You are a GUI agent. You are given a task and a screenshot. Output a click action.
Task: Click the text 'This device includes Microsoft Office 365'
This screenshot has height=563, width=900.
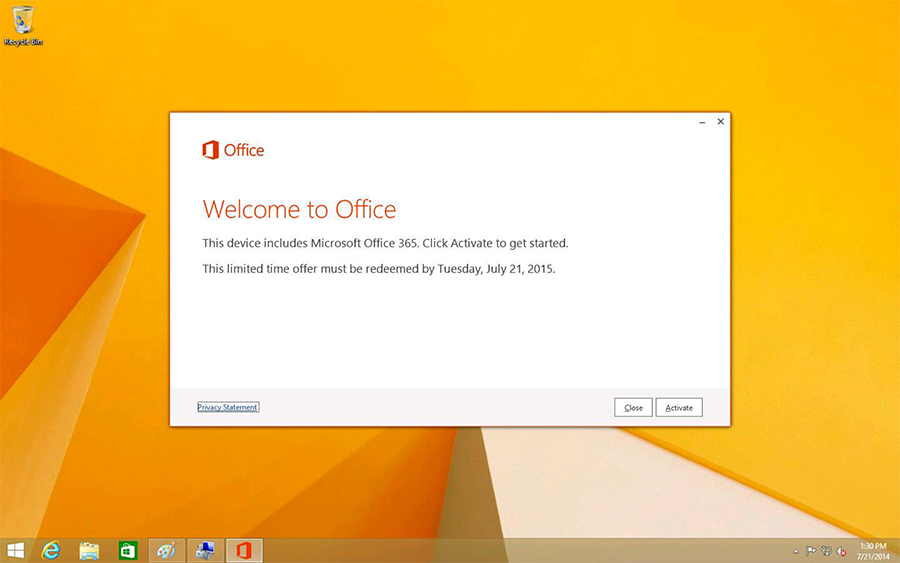(x=310, y=243)
